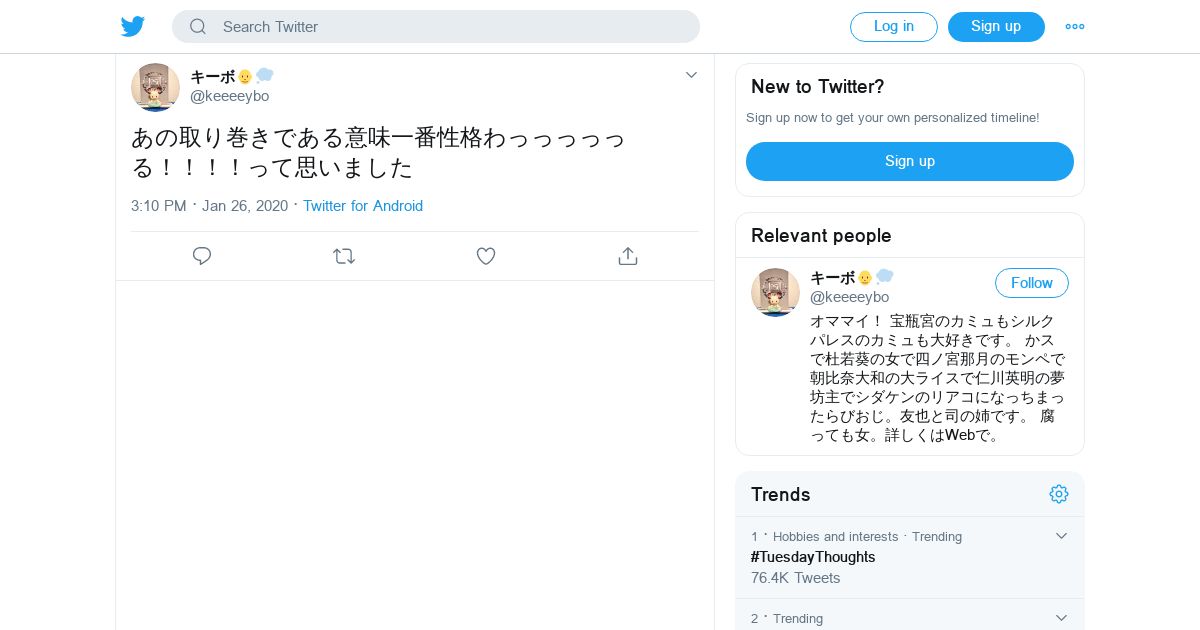This screenshot has width=1200, height=630.
Task: Click the Twitter bird logo
Action: 133,27
